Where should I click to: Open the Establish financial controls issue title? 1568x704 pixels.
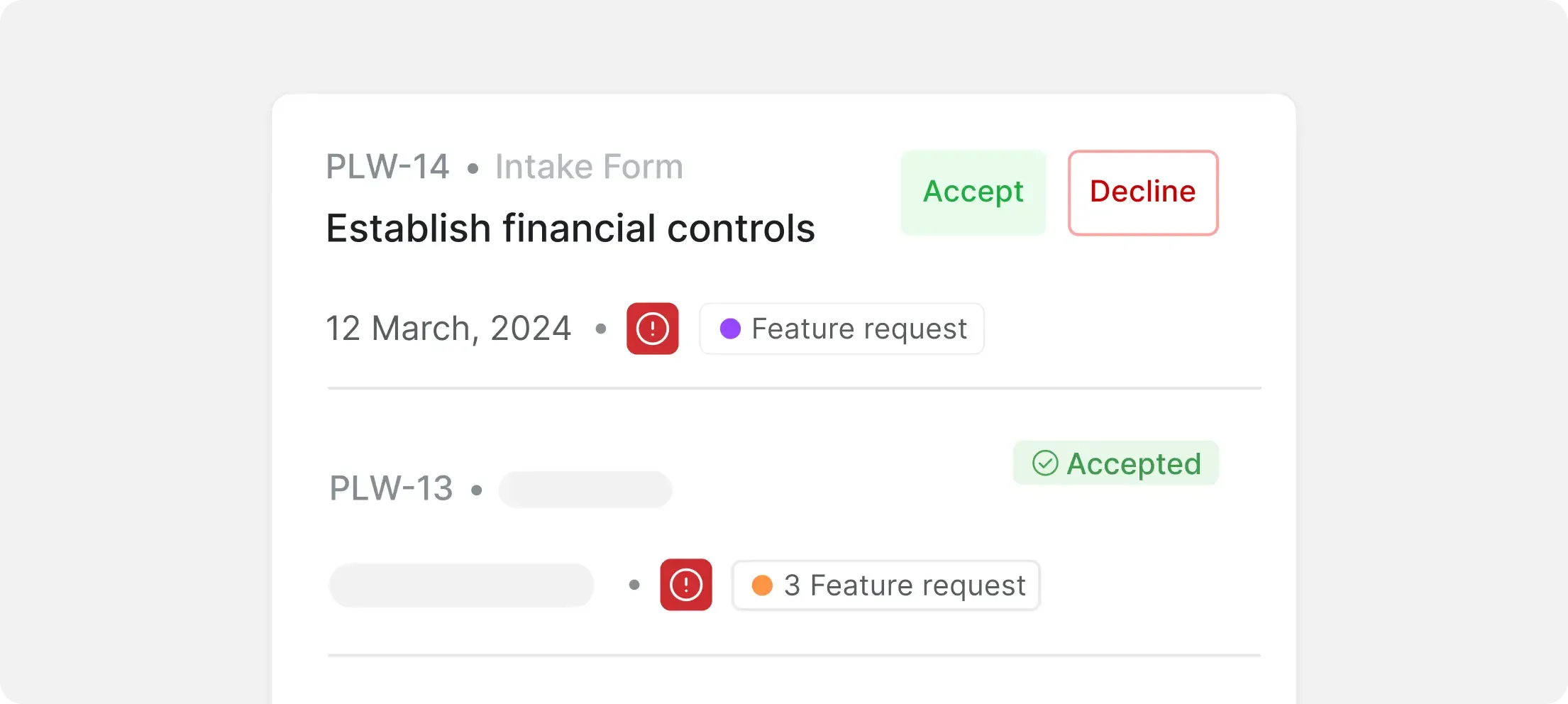(570, 229)
